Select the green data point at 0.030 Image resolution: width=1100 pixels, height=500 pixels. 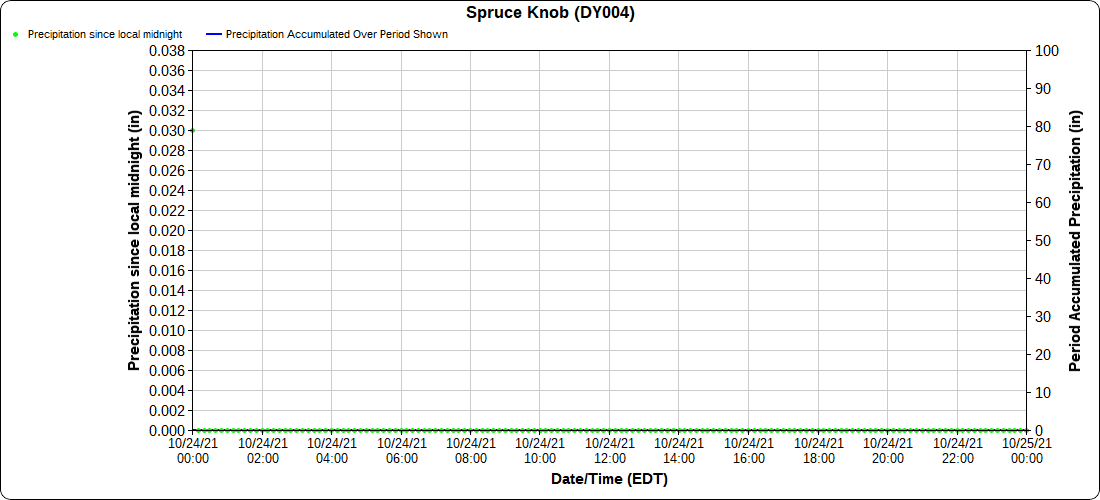pyautogui.click(x=193, y=130)
